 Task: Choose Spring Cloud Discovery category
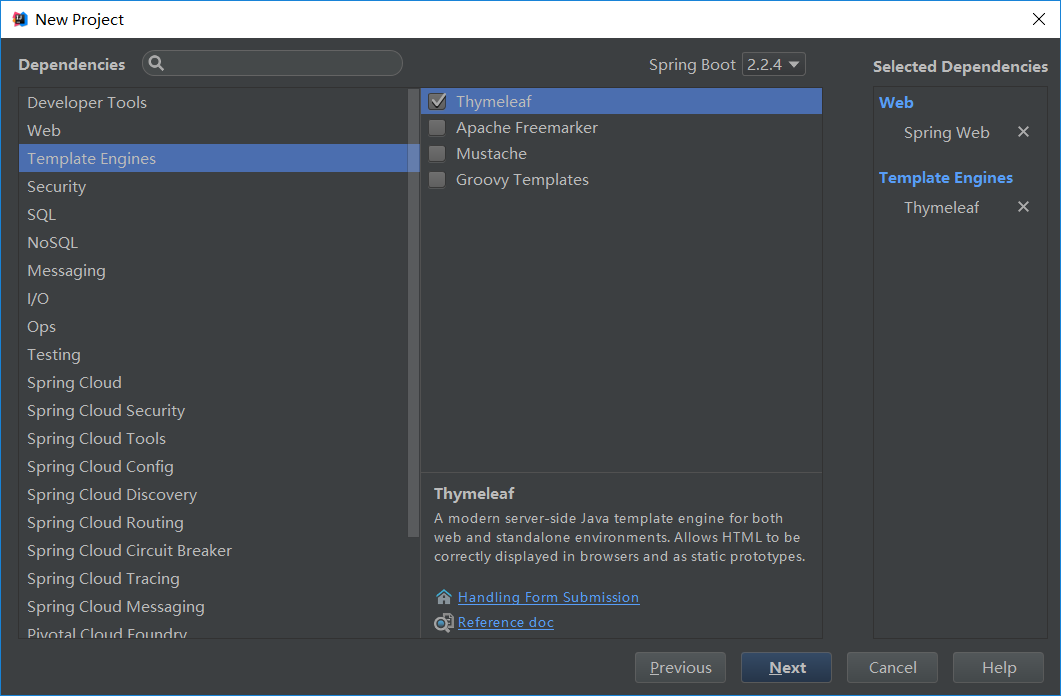214,494
